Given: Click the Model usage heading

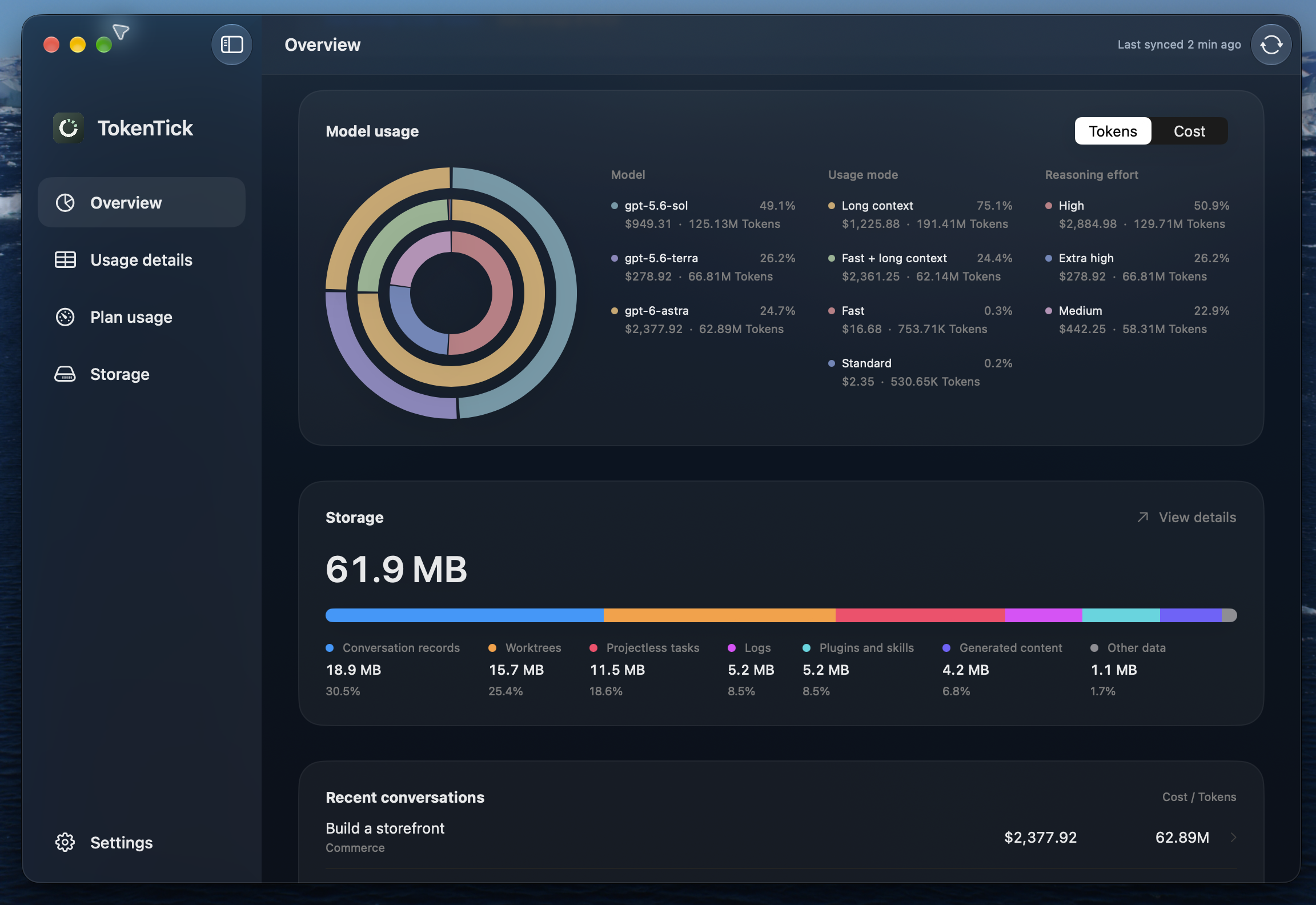Looking at the screenshot, I should point(372,131).
